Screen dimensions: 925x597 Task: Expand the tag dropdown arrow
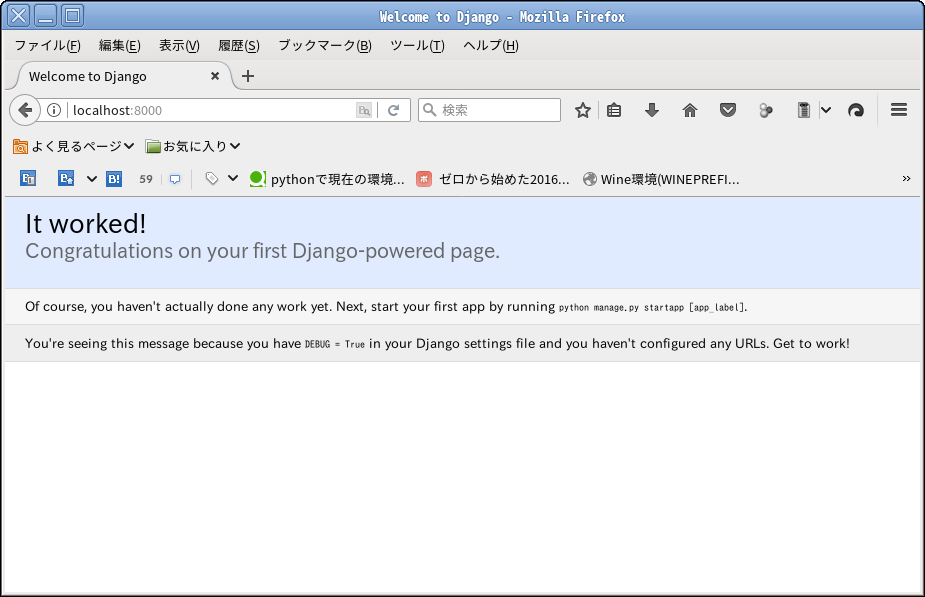click(x=233, y=178)
